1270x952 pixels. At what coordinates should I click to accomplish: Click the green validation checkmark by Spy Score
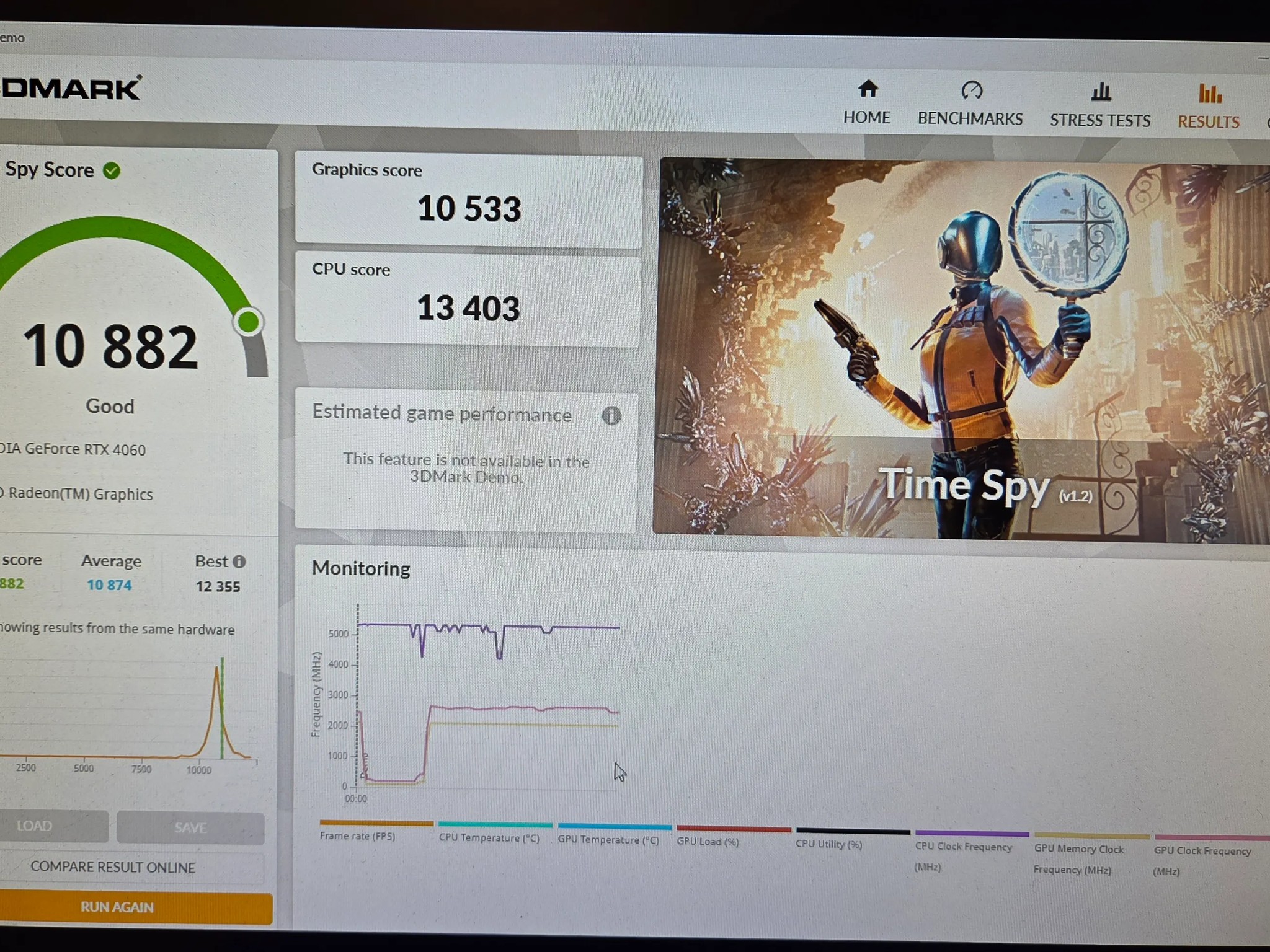112,170
